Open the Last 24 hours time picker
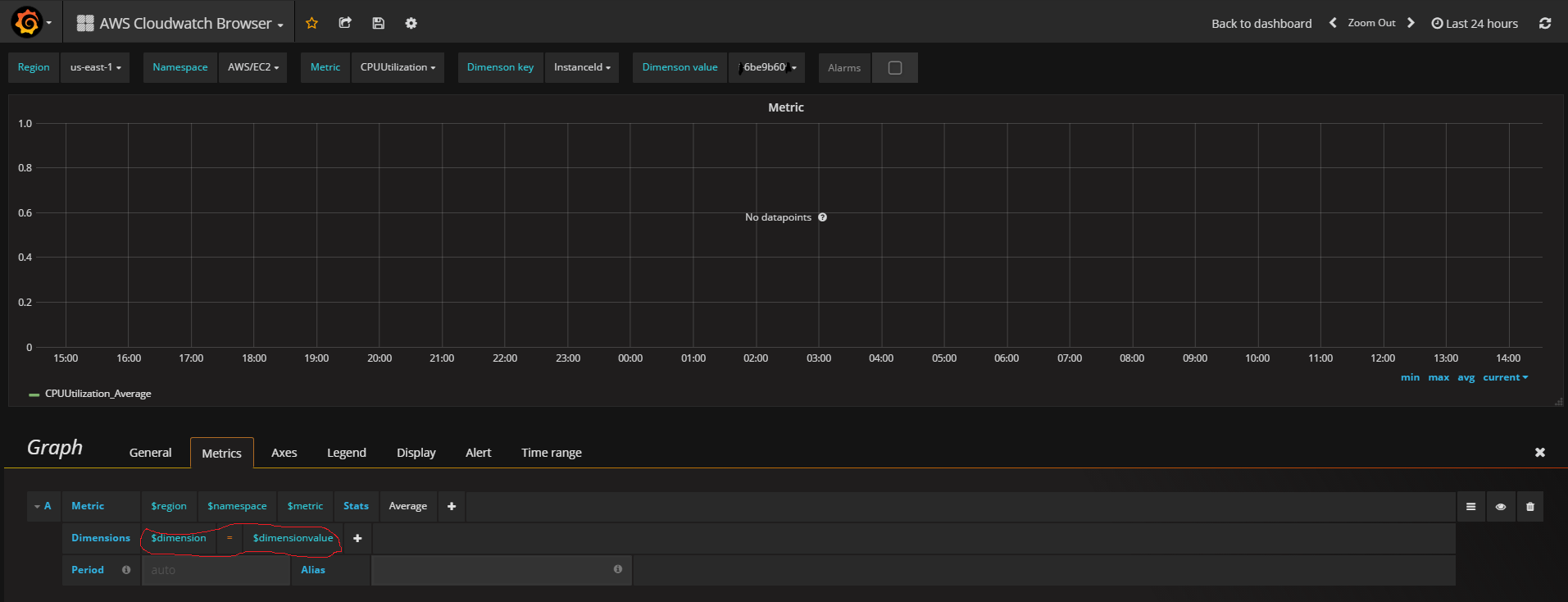The image size is (1568, 602). (x=1475, y=23)
